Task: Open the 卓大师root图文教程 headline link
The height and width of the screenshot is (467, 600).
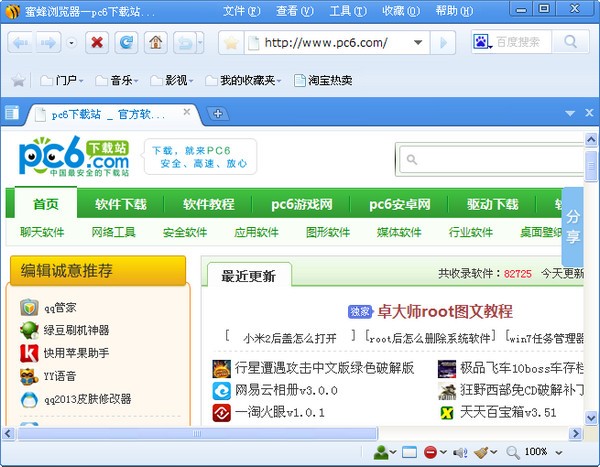Action: click(445, 312)
